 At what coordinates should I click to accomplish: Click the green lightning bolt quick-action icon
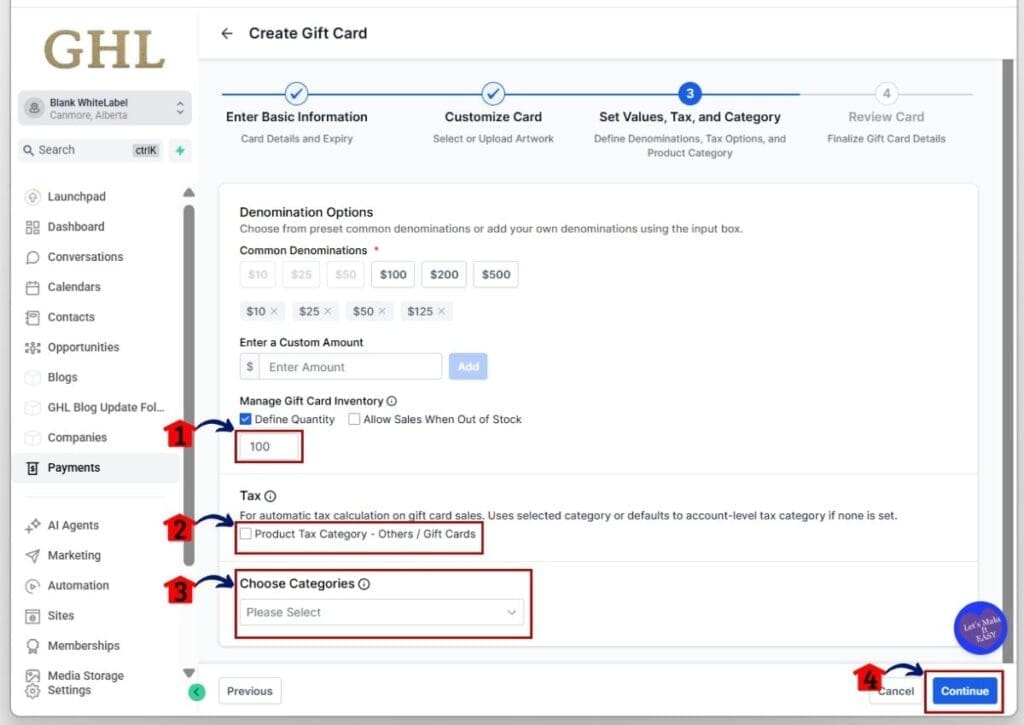pyautogui.click(x=180, y=150)
